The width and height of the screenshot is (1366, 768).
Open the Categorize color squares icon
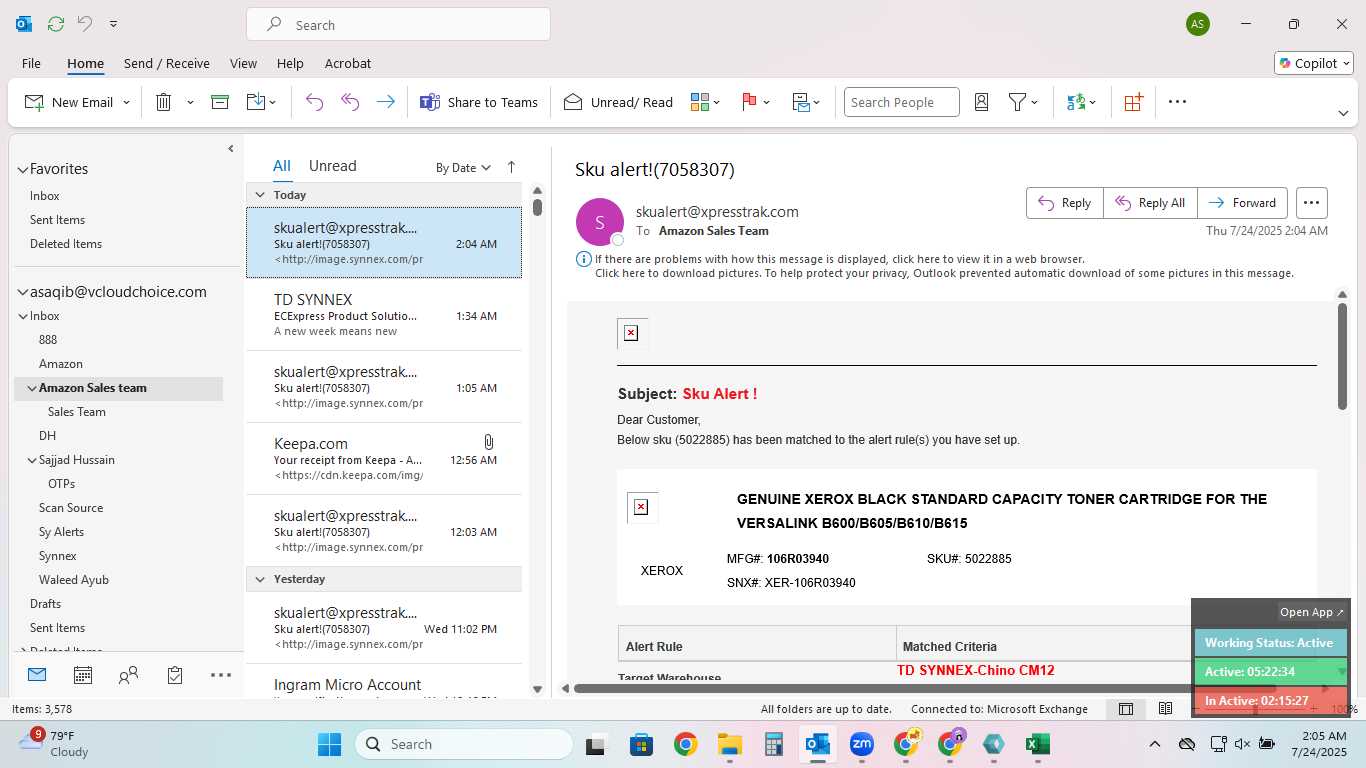point(699,102)
